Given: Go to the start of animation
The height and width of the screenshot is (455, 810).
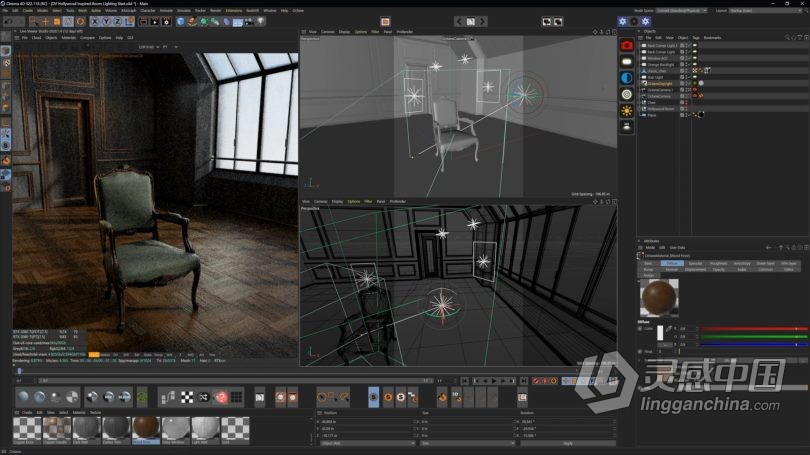Looking at the screenshot, I should tap(464, 381).
